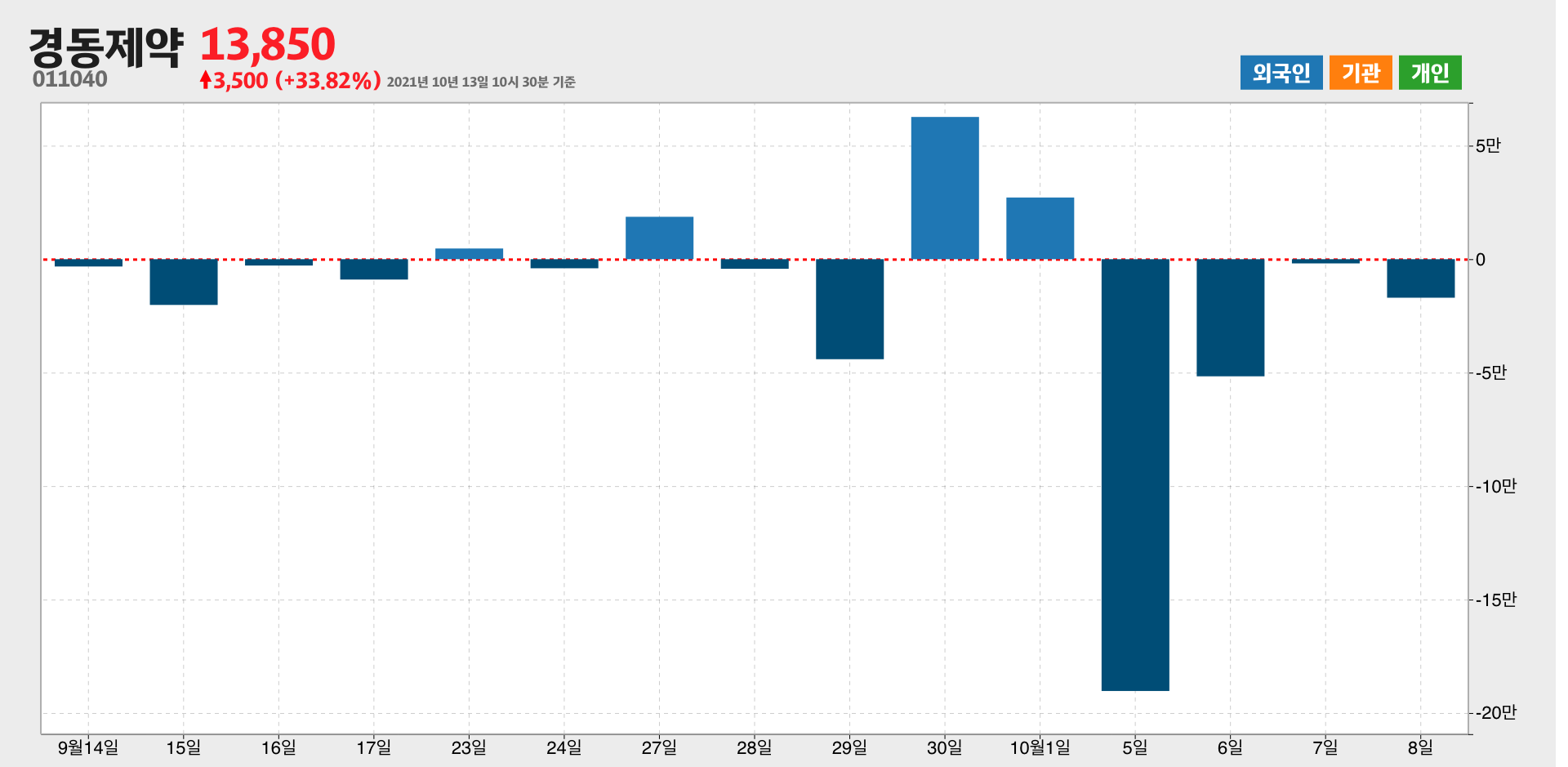The height and width of the screenshot is (767, 1568).
Task: Click the red up-arrow price indicator
Action: click(206, 79)
